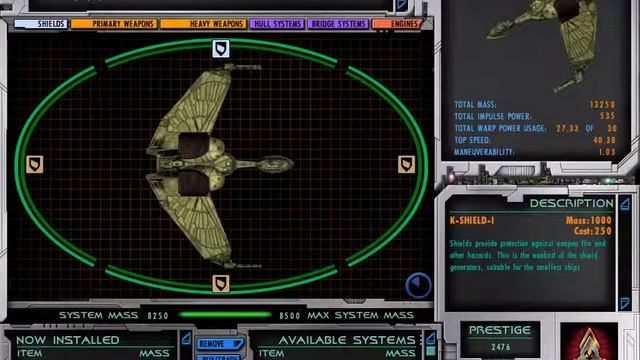The width and height of the screenshot is (640, 360).
Task: Click the Prestige value 2476
Action: (x=500, y=347)
